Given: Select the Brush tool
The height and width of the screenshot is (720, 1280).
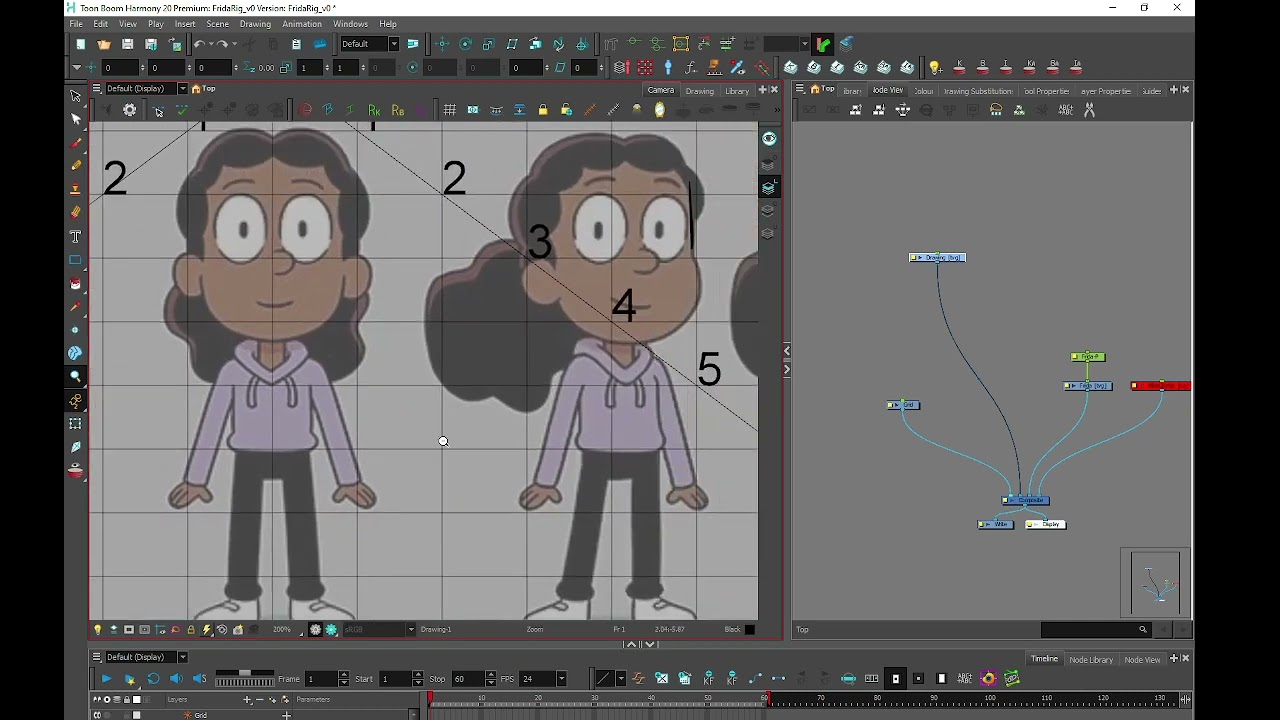Looking at the screenshot, I should coord(75,143).
